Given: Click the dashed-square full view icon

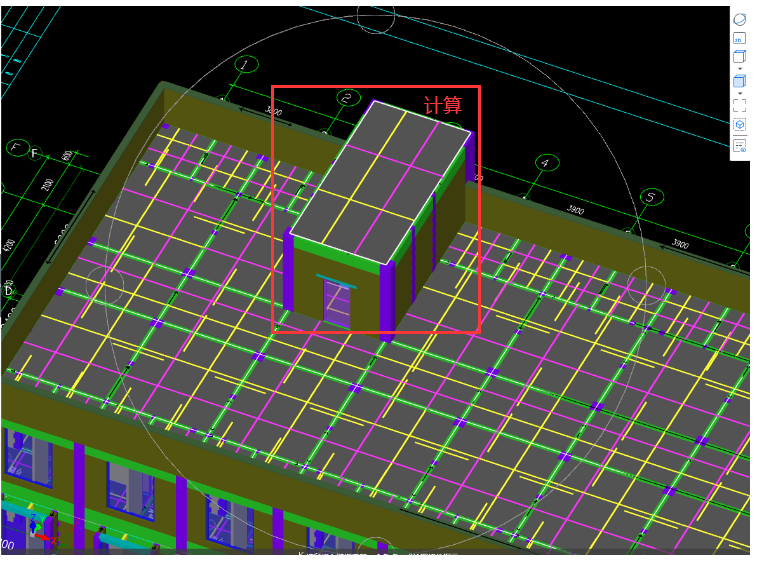Looking at the screenshot, I should (739, 106).
